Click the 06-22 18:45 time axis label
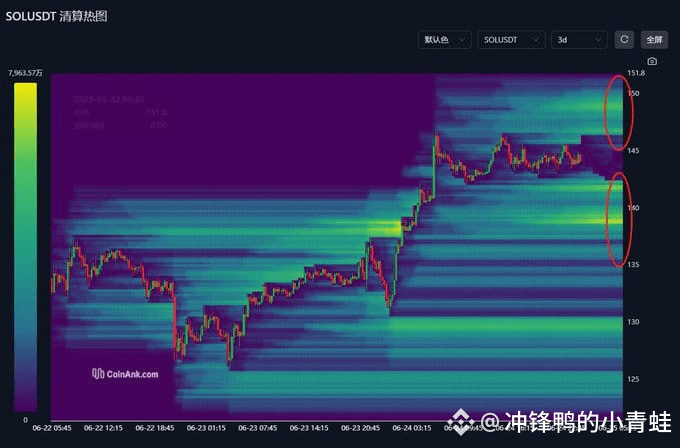 pos(155,428)
